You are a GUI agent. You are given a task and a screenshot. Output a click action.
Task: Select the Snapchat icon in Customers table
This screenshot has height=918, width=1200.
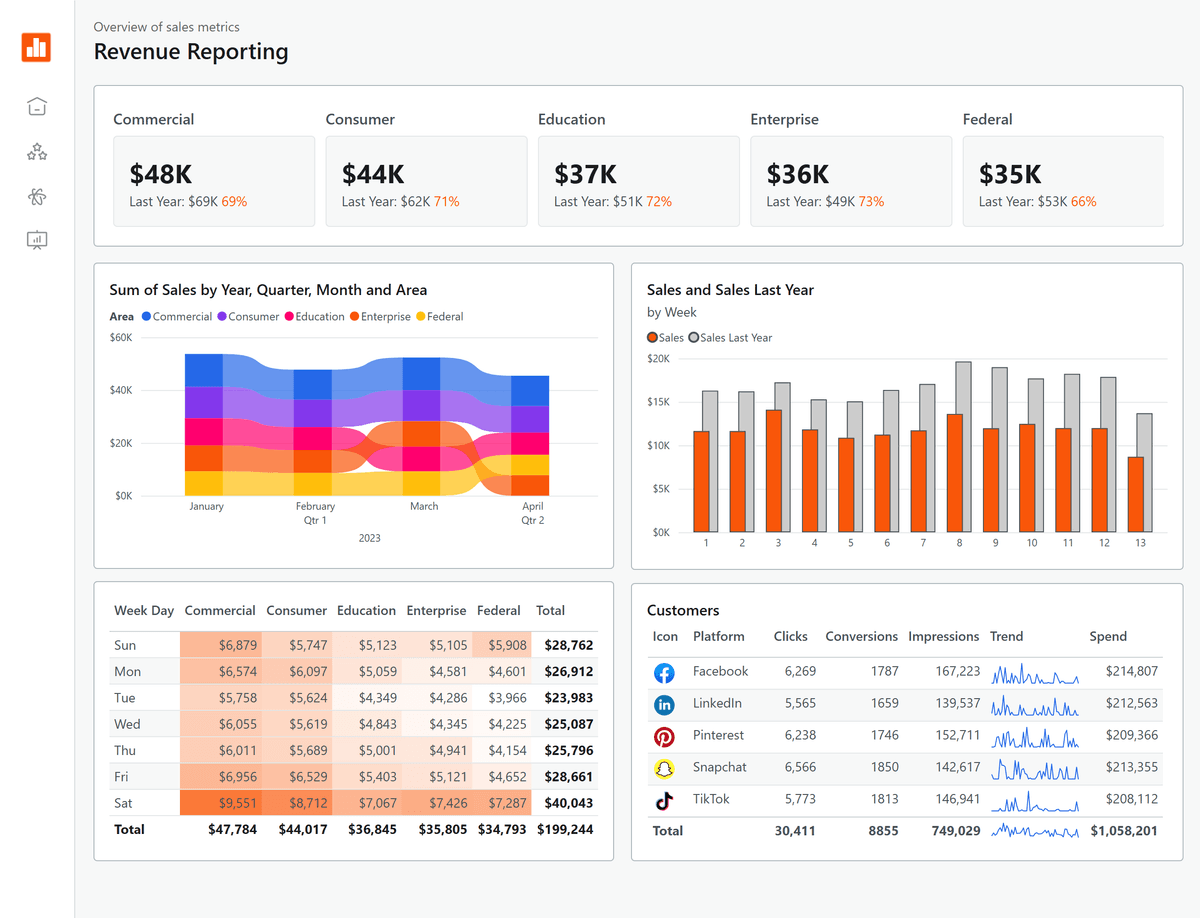coord(664,768)
